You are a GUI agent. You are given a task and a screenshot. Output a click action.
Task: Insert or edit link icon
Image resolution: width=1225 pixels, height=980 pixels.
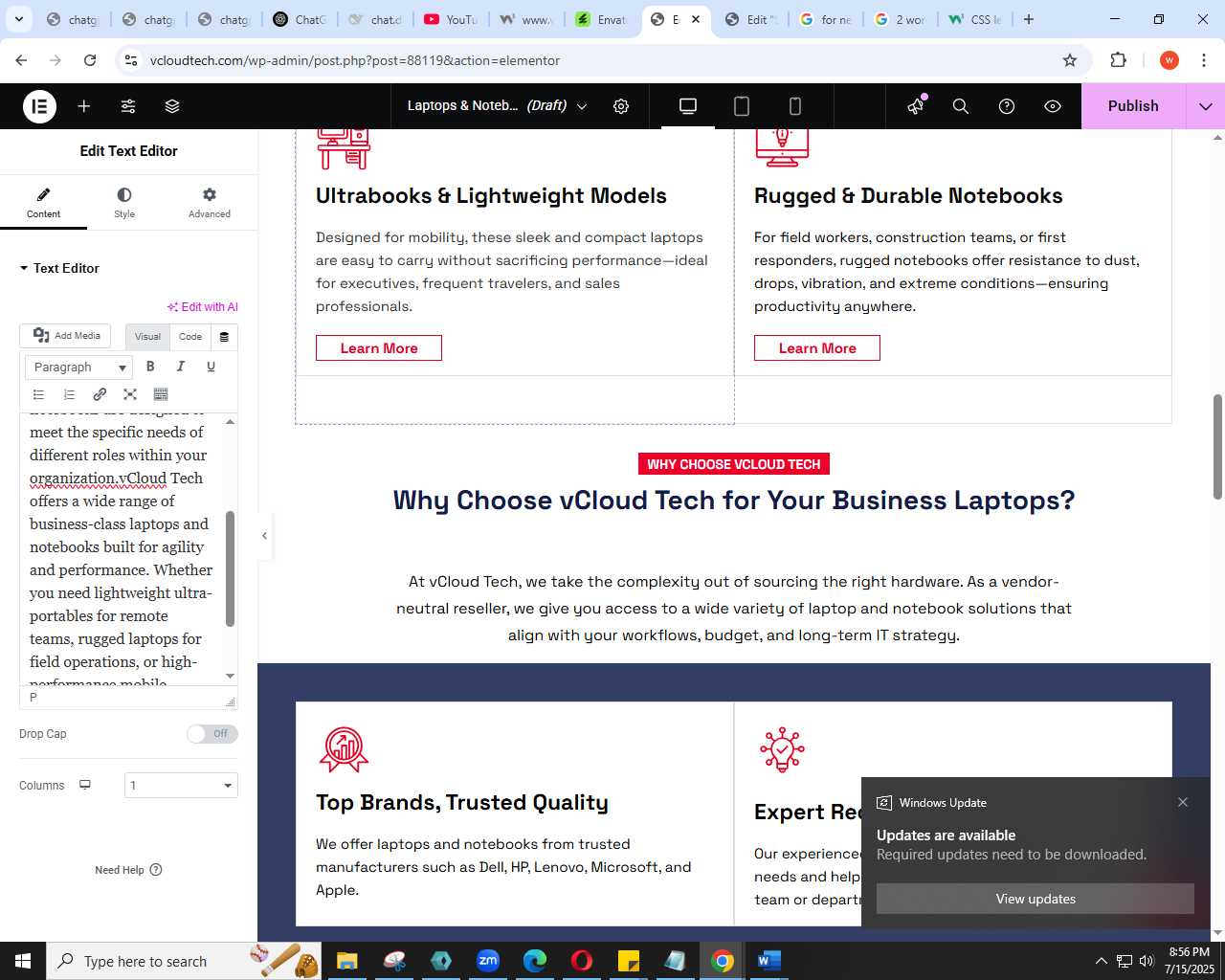pyautogui.click(x=100, y=394)
